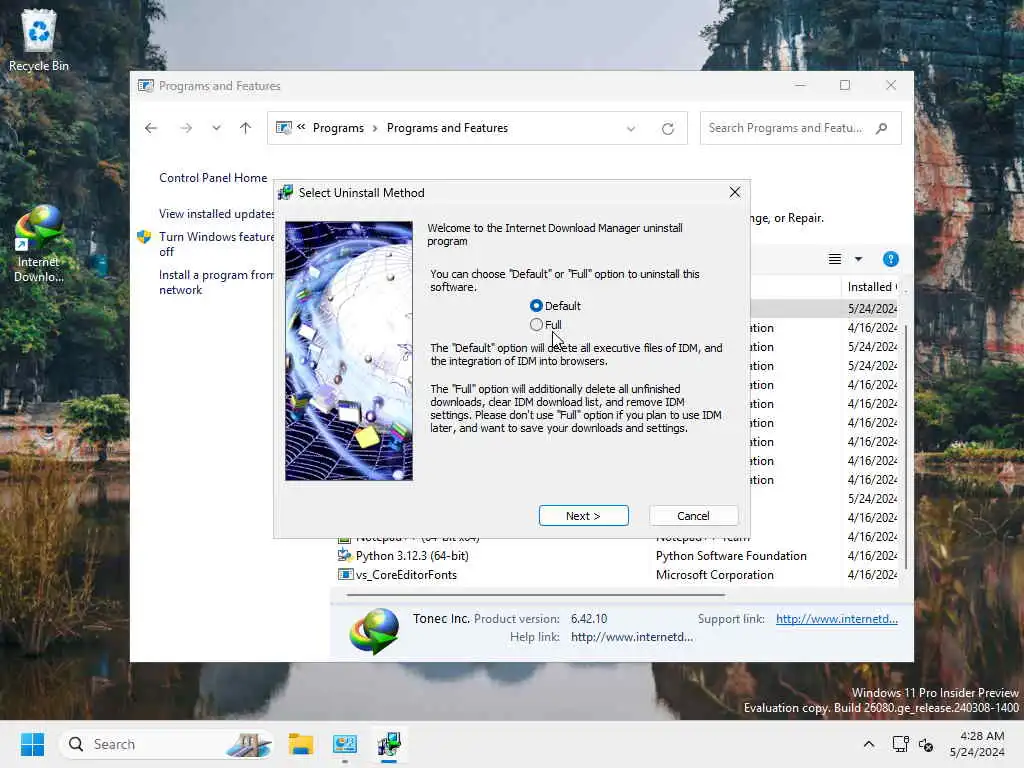The width and height of the screenshot is (1024, 768).
Task: Click the Control Panel icon in address bar
Action: (284, 128)
